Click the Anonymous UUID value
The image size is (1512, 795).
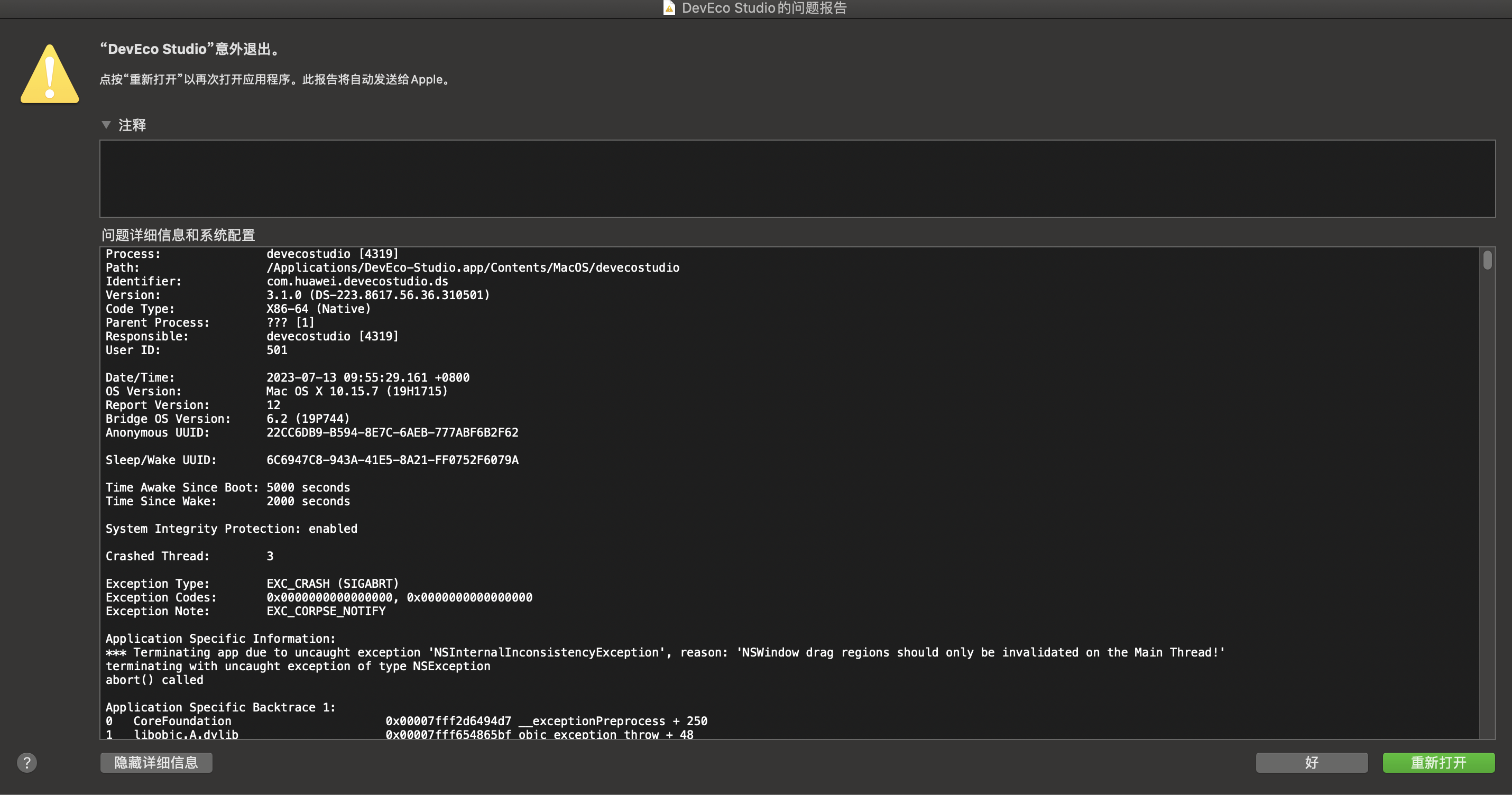point(392,432)
